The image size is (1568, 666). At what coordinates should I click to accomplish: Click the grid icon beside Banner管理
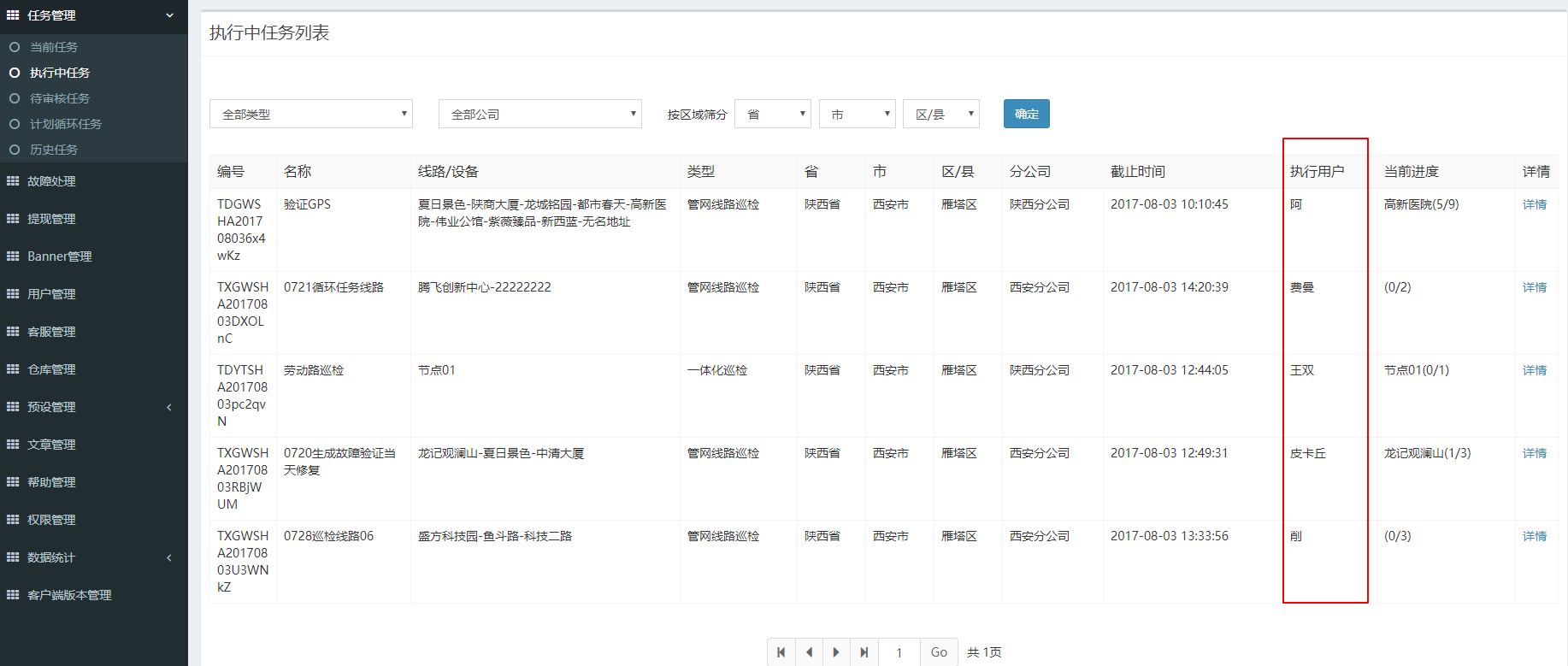pos(13,256)
